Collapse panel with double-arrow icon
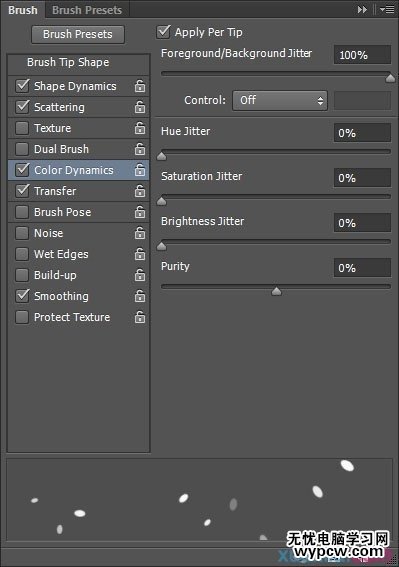This screenshot has height=567, width=399. click(x=362, y=10)
